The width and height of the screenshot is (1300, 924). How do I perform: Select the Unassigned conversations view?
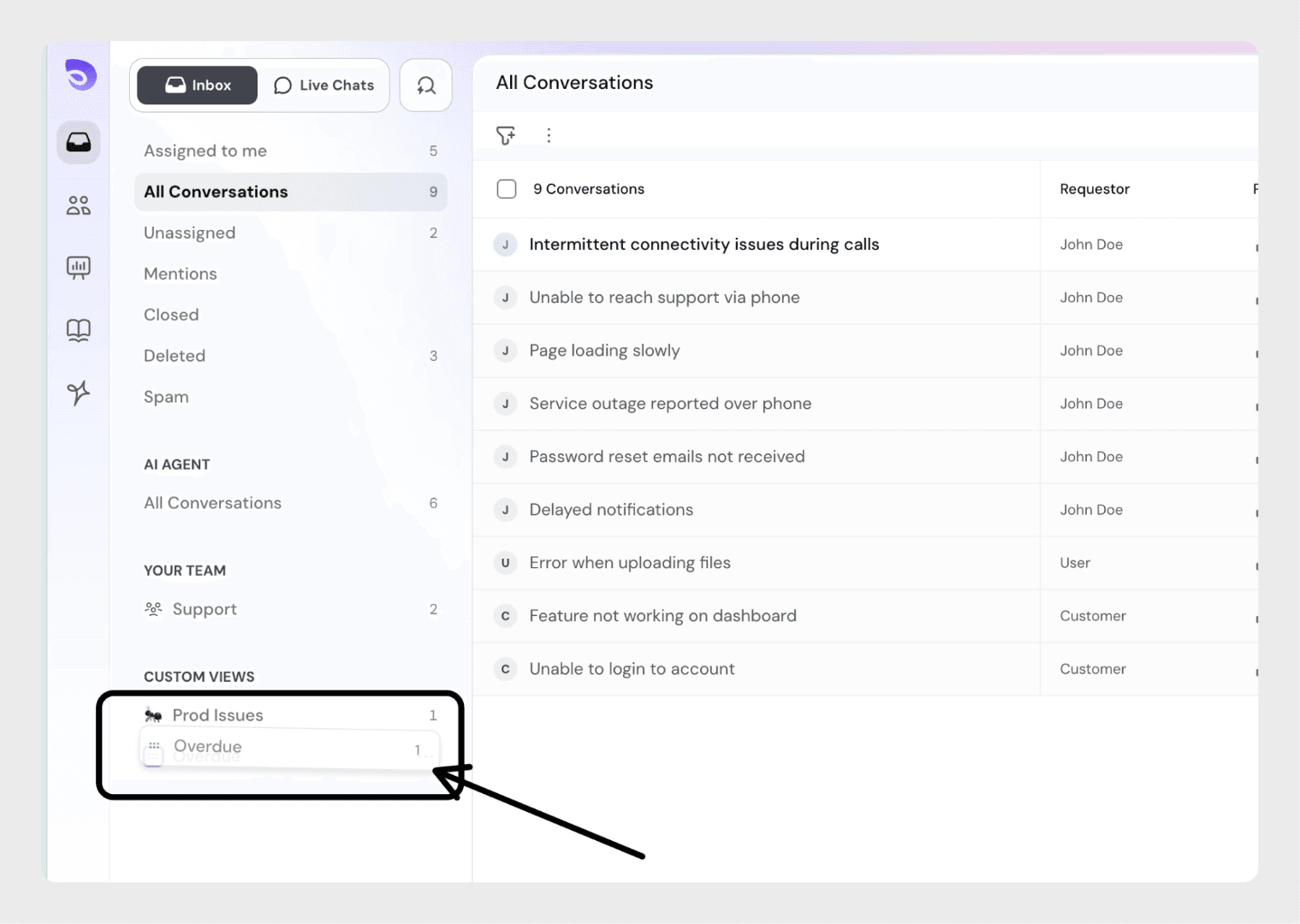coord(189,233)
